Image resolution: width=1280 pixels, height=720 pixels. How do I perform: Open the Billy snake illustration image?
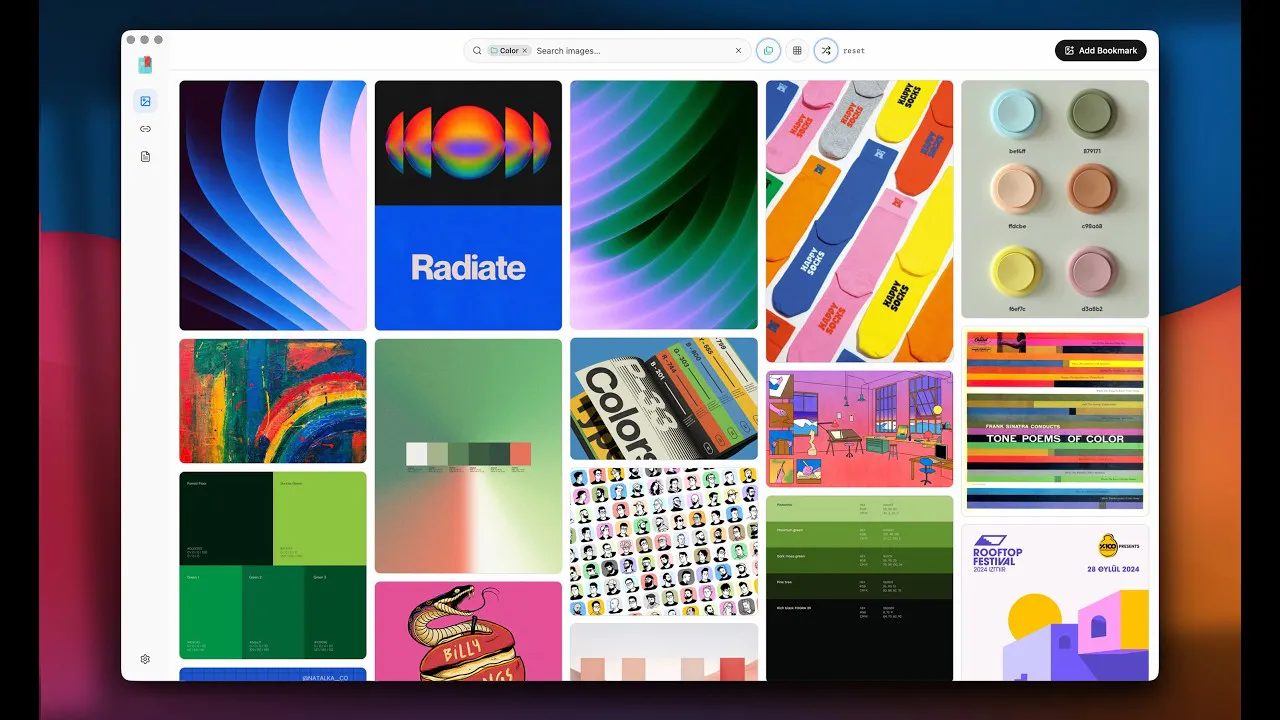click(x=468, y=631)
